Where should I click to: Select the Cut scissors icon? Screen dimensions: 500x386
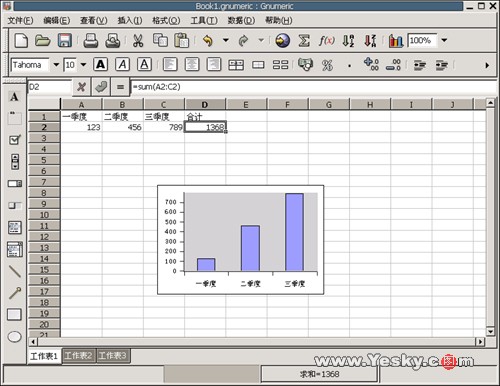pos(138,40)
